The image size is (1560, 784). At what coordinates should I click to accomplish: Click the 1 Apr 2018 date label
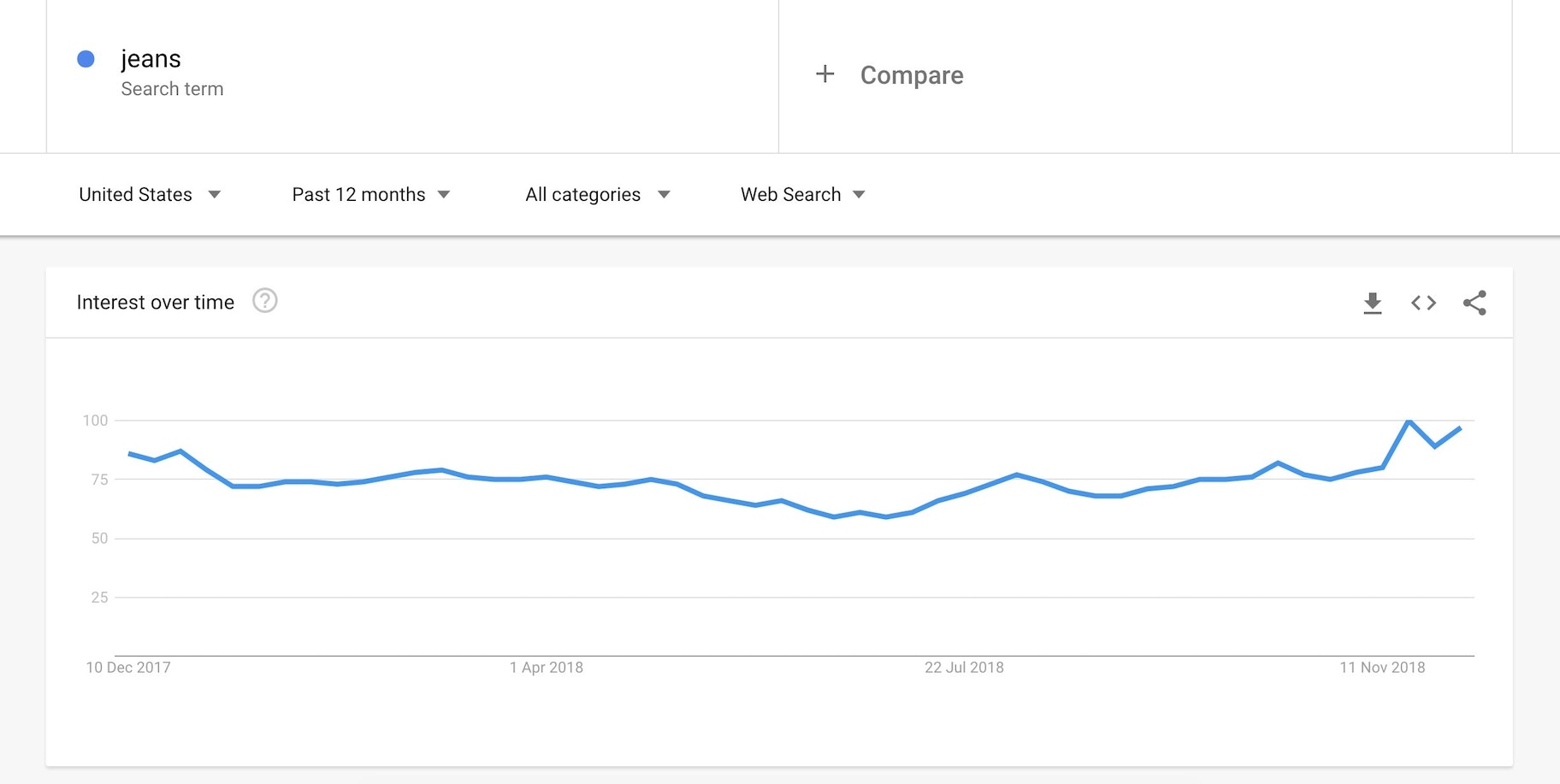tap(547, 668)
